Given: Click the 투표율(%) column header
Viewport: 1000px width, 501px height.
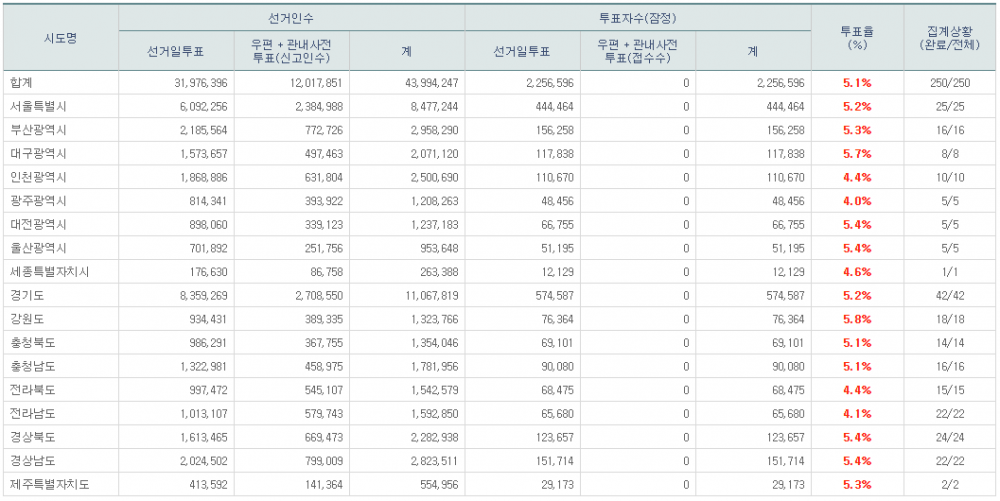Looking at the screenshot, I should point(857,38).
